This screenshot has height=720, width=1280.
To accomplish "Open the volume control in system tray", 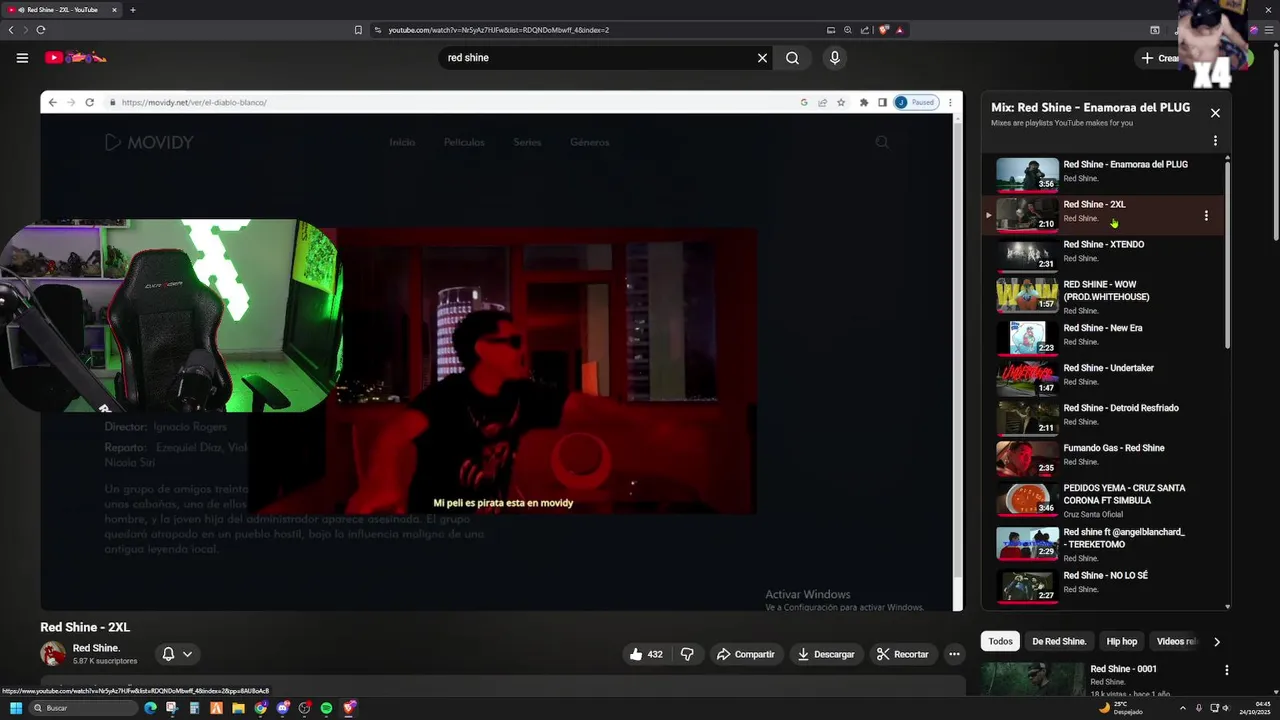I will click(x=1228, y=708).
